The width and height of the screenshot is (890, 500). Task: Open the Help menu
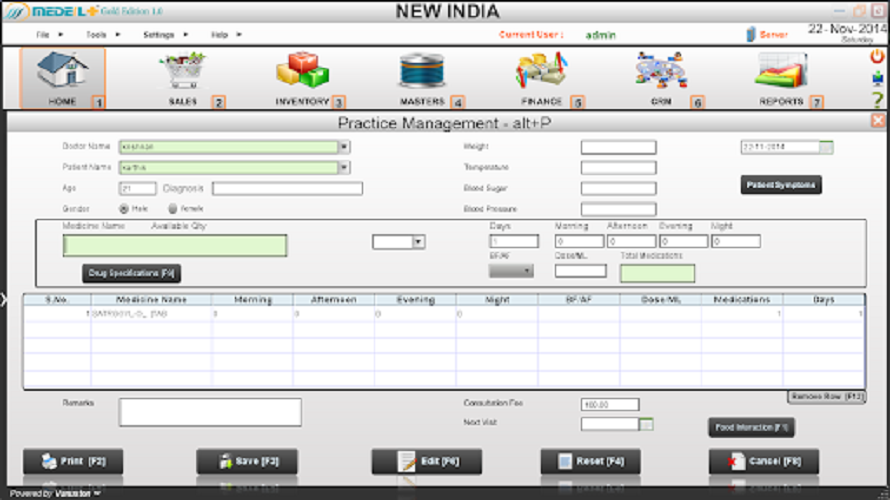(220, 35)
